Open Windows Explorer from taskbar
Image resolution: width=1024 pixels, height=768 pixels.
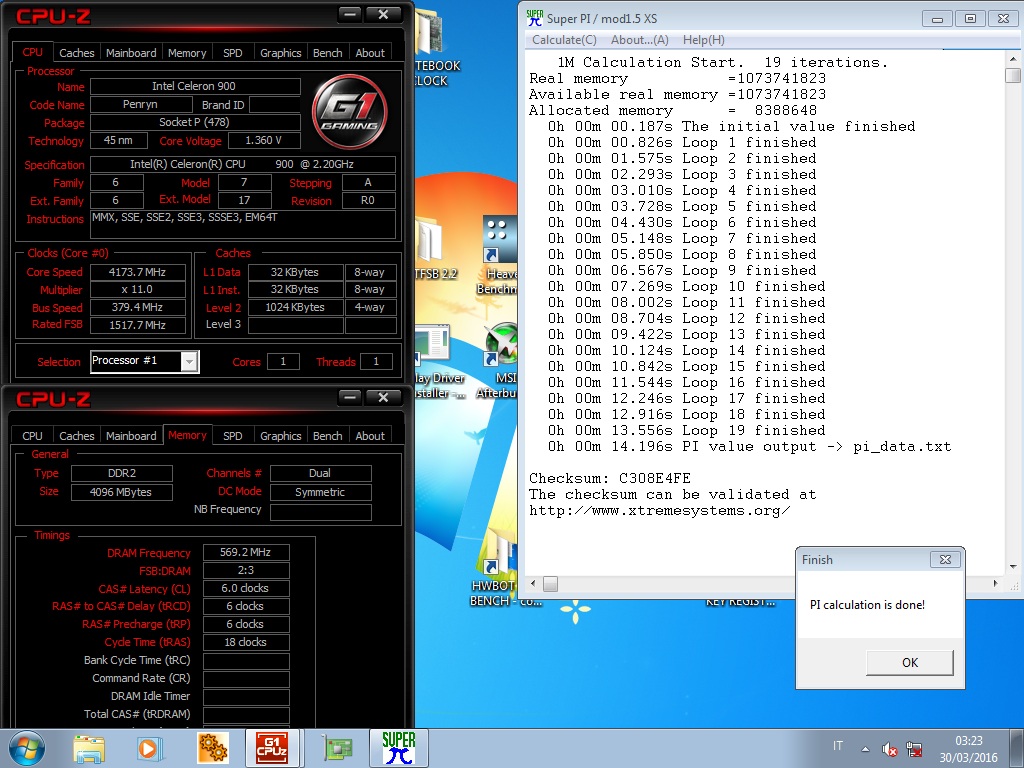(89, 749)
